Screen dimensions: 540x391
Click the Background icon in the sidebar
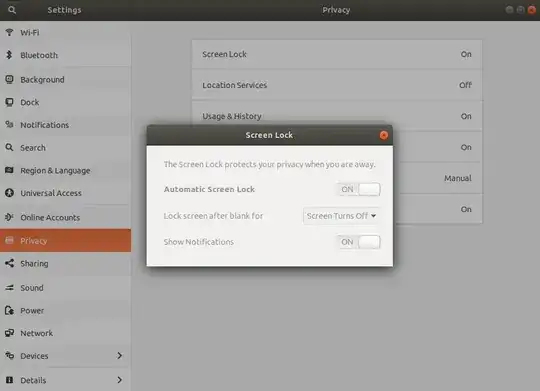(x=9, y=79)
